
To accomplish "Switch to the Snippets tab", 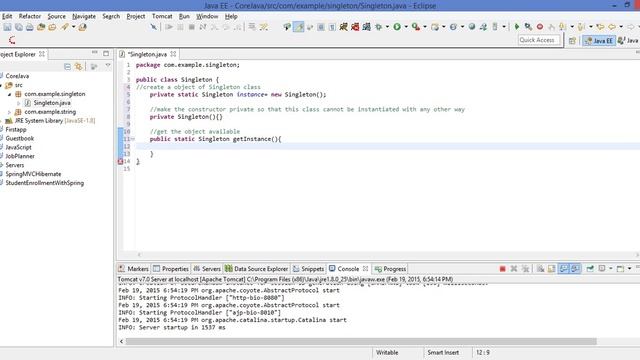I will click(308, 269).
